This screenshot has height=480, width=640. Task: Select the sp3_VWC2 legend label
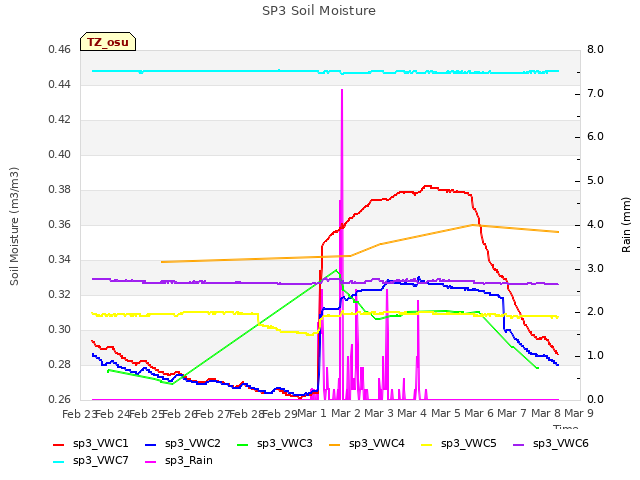[193, 443]
